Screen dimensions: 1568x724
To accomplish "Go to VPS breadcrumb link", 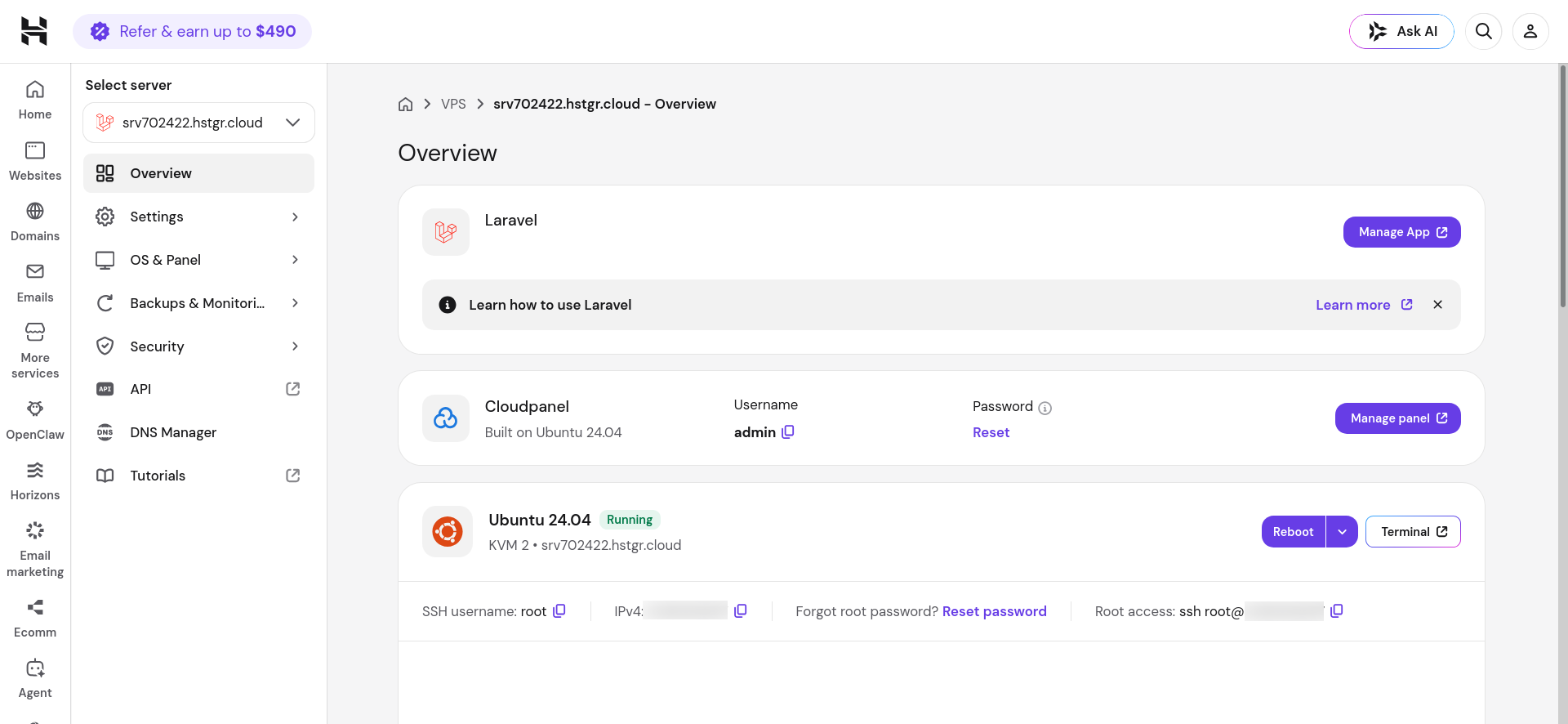I will (x=453, y=104).
